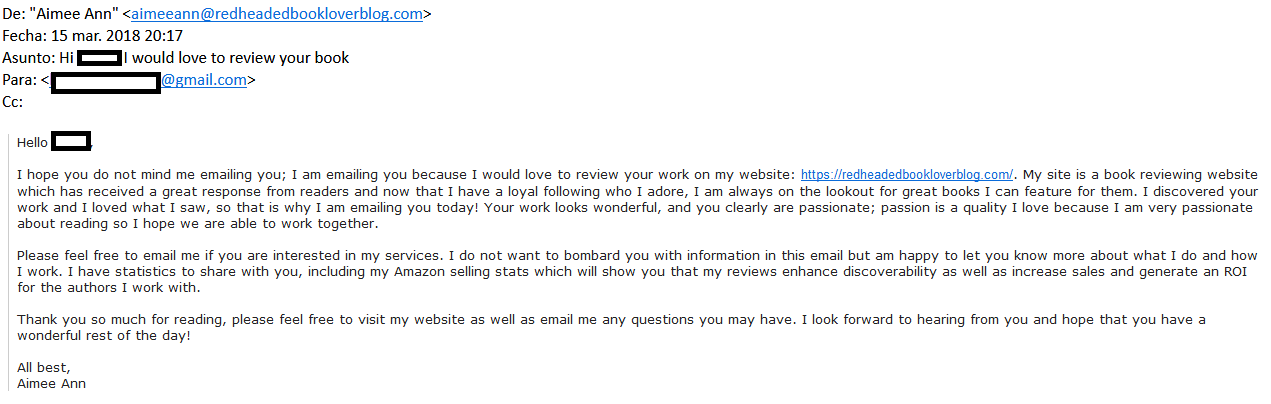
Task: Click the "Cc:" field label
Action: (x=12, y=102)
